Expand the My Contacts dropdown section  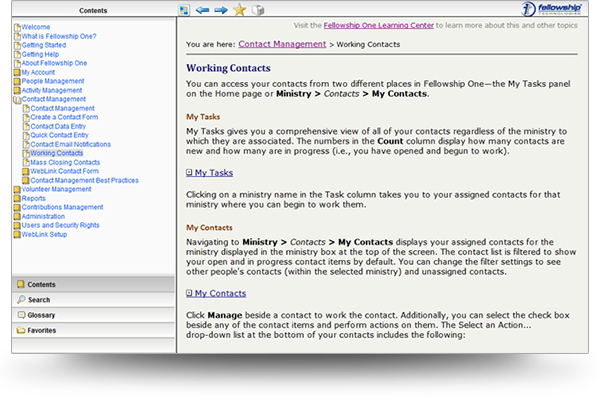(216, 293)
